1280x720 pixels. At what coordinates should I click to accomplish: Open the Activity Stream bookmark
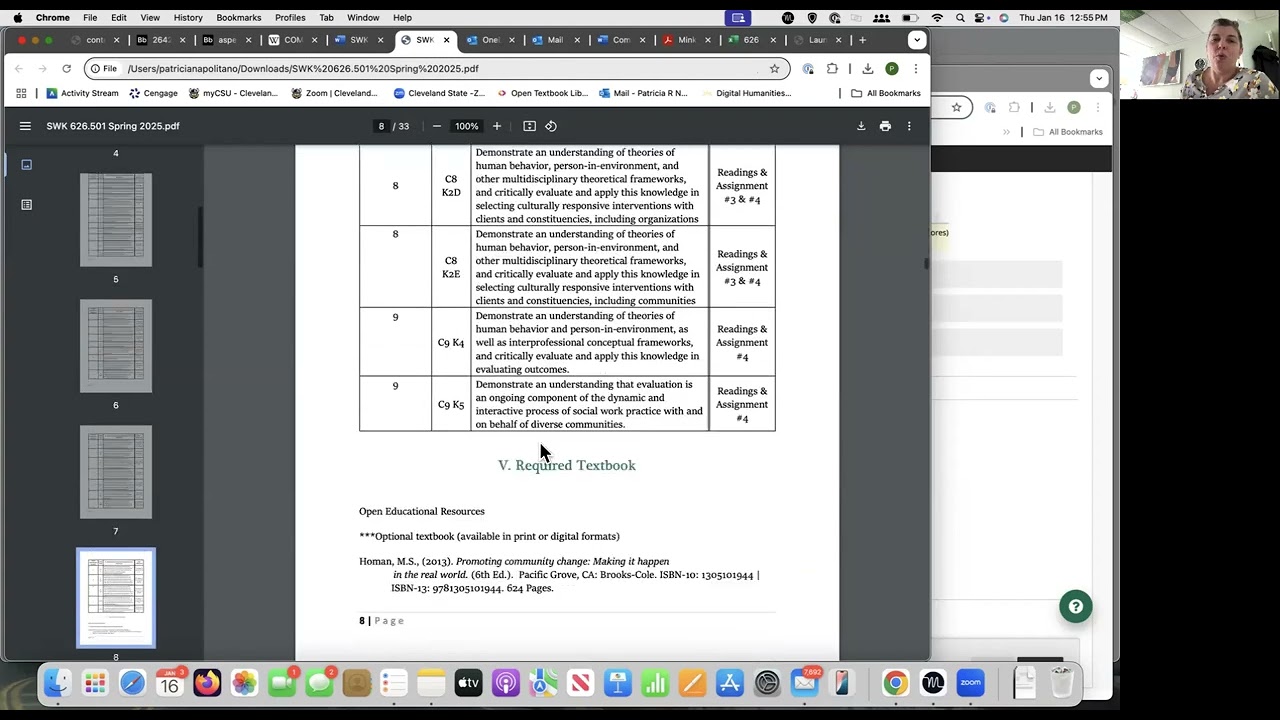(x=82, y=93)
